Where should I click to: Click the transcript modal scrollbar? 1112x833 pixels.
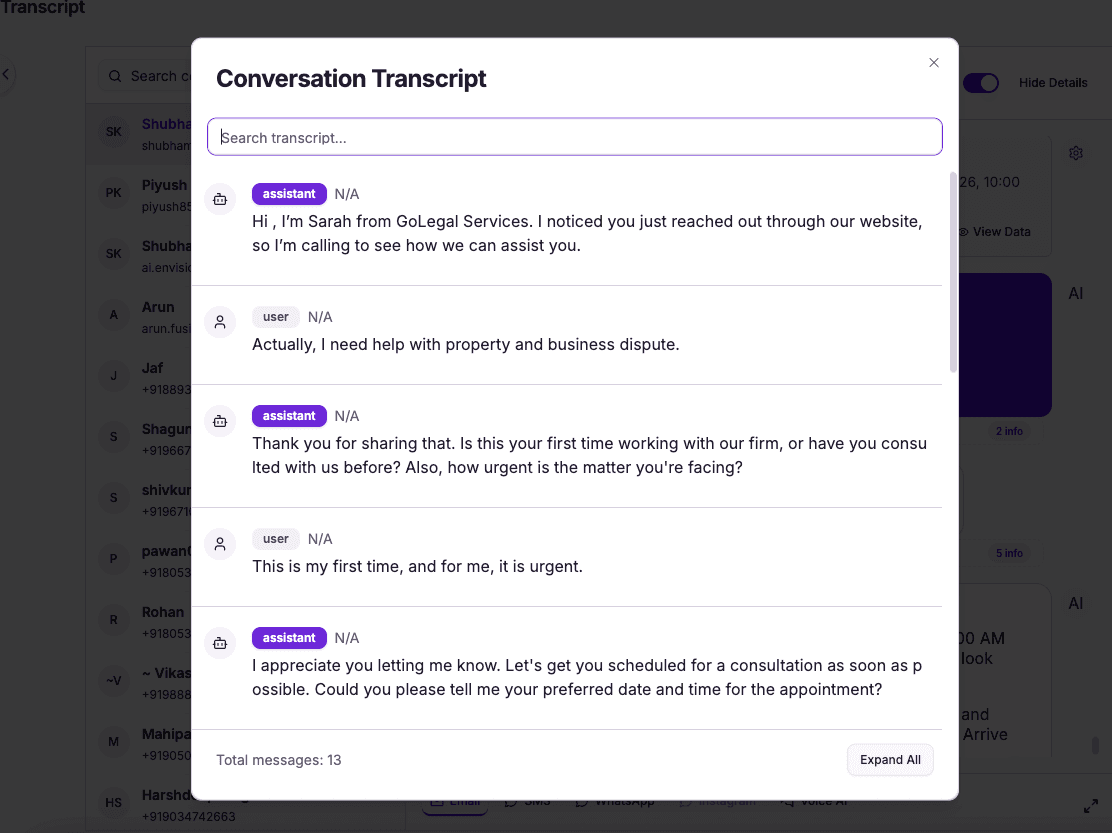pyautogui.click(x=953, y=280)
